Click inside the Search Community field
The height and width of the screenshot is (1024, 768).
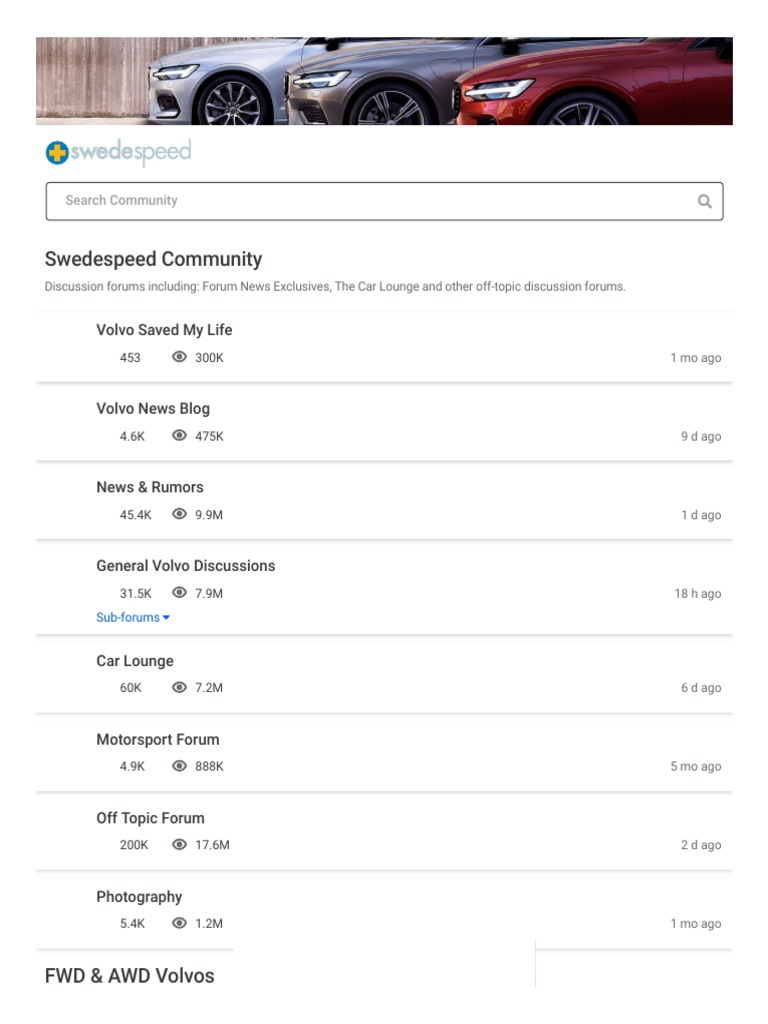click(370, 201)
